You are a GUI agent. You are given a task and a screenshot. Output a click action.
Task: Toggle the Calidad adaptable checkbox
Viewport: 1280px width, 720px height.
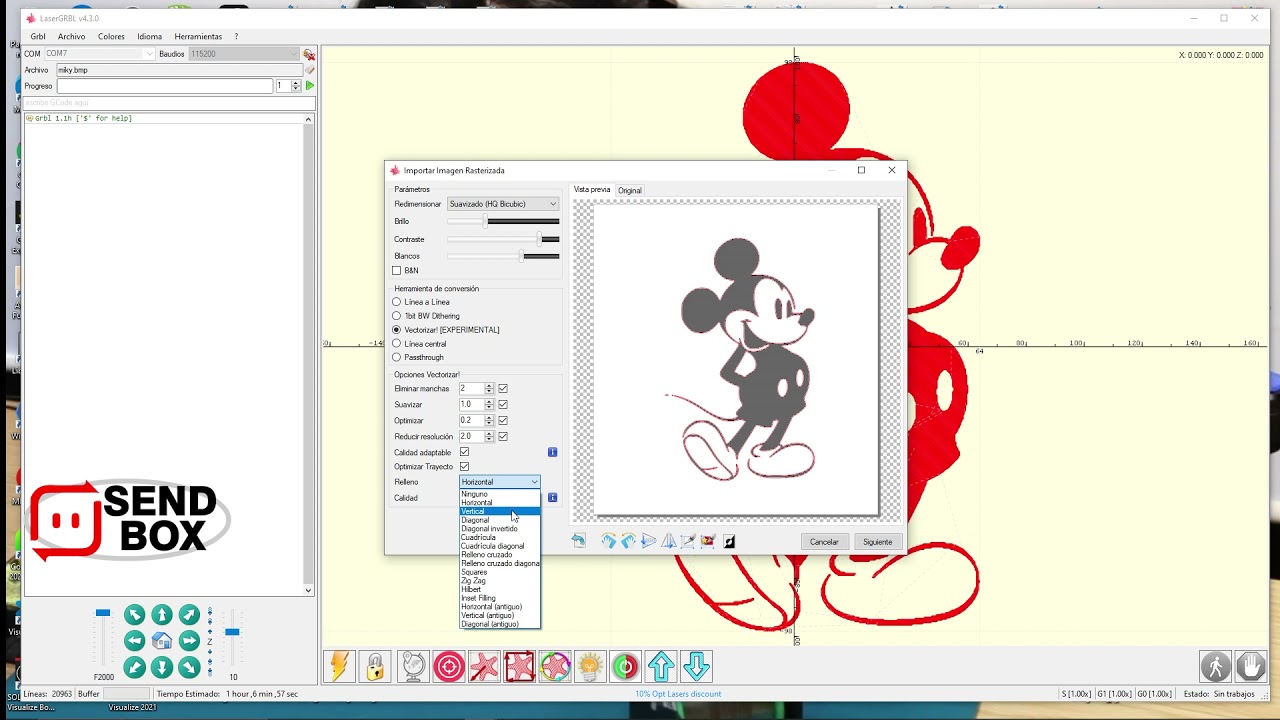[x=464, y=452]
